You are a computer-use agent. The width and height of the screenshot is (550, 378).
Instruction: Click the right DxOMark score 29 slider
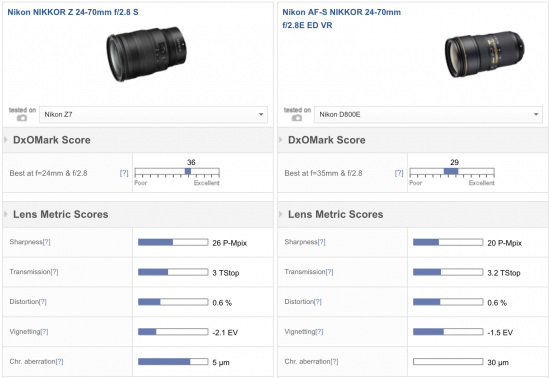click(452, 172)
